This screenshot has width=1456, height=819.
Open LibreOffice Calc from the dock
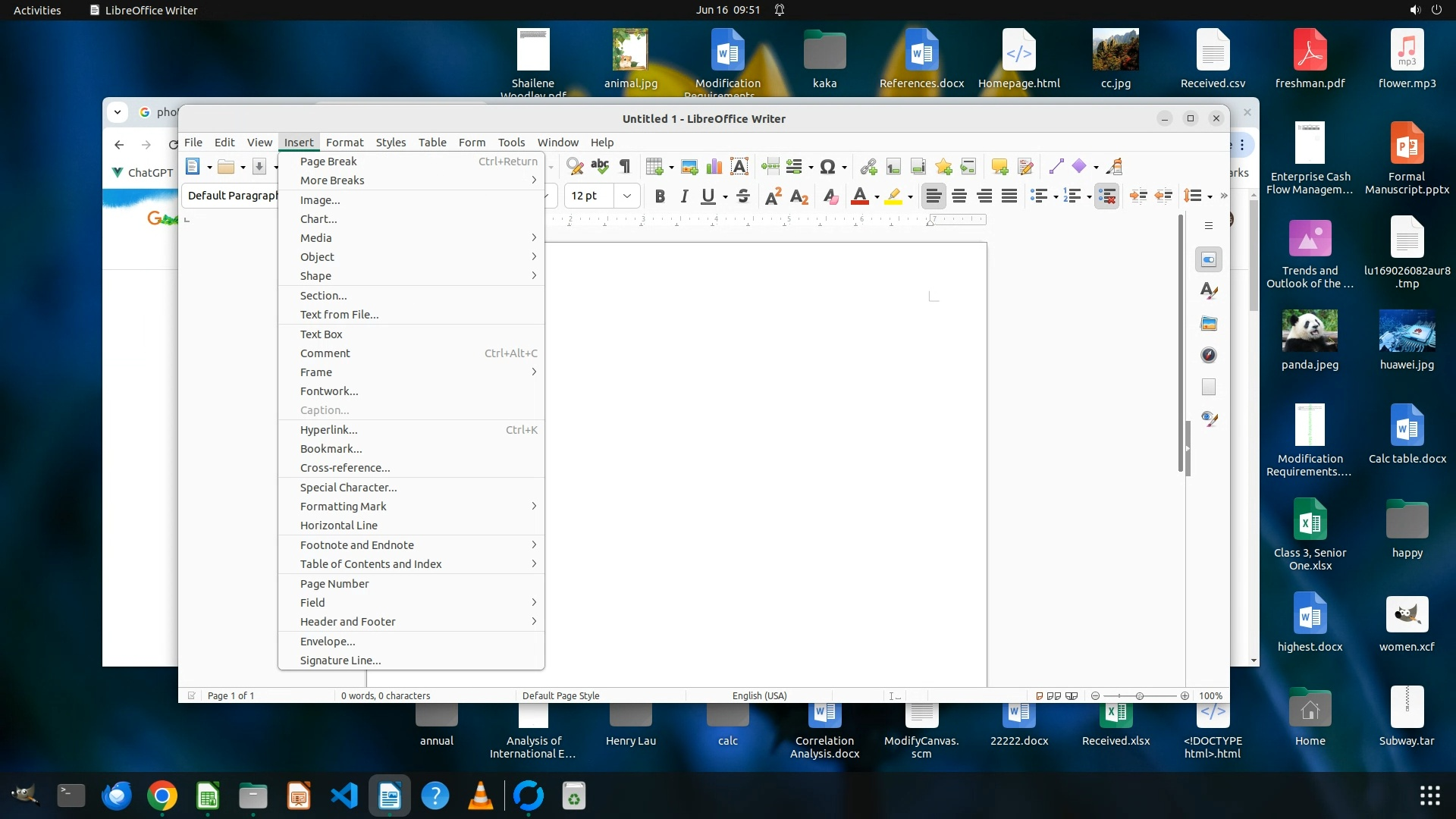208,796
